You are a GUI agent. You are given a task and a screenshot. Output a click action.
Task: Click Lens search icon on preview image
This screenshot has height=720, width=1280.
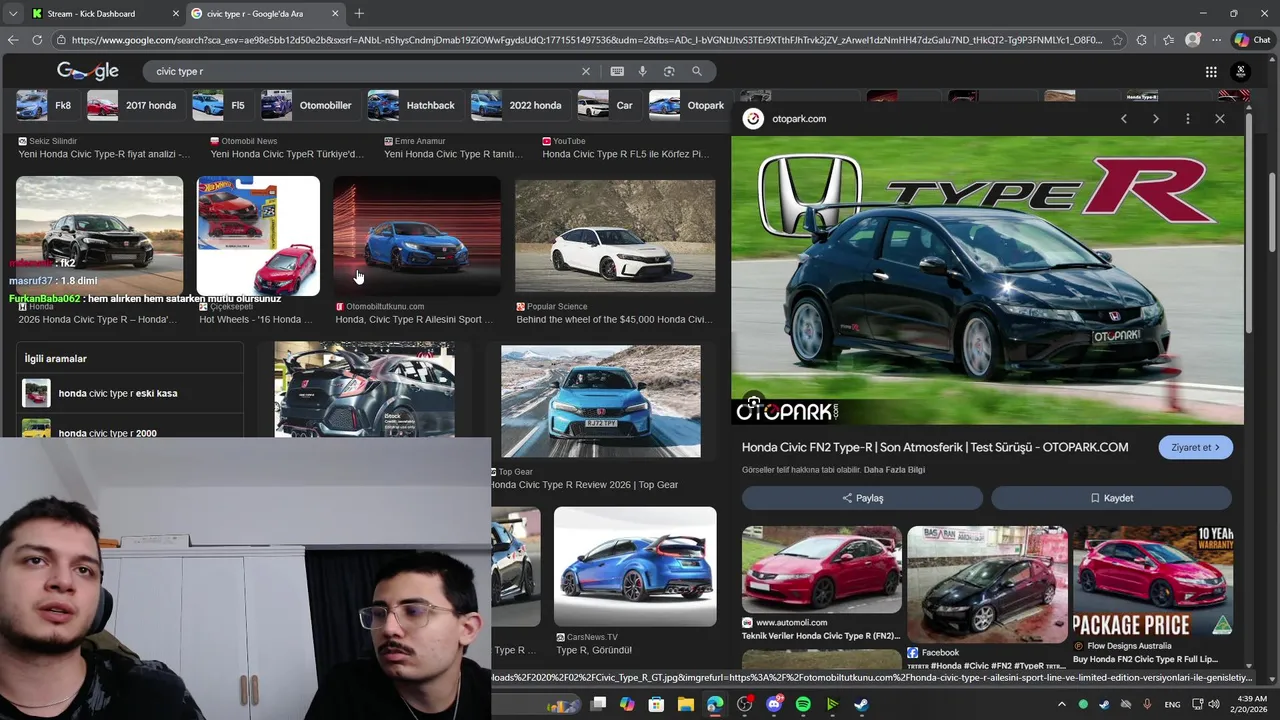pyautogui.click(x=754, y=404)
